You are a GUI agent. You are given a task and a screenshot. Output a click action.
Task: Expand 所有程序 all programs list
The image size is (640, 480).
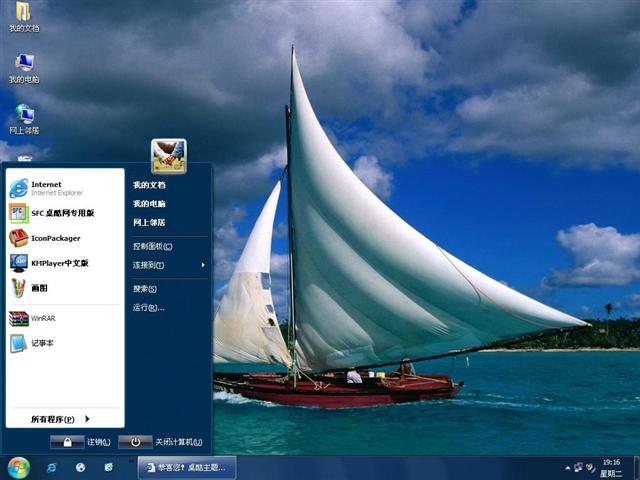60,419
